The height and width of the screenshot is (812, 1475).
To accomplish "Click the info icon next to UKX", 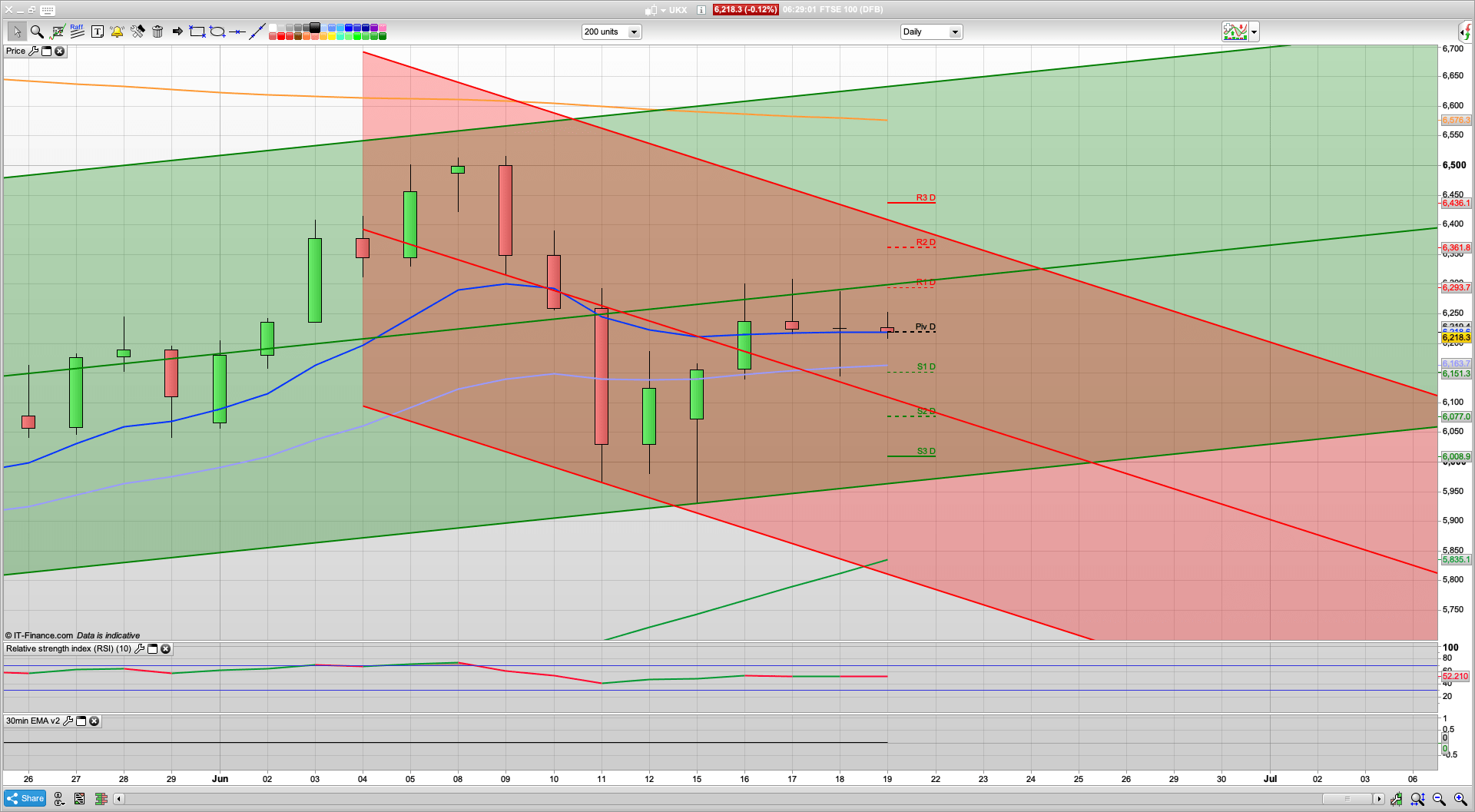I will [x=701, y=10].
